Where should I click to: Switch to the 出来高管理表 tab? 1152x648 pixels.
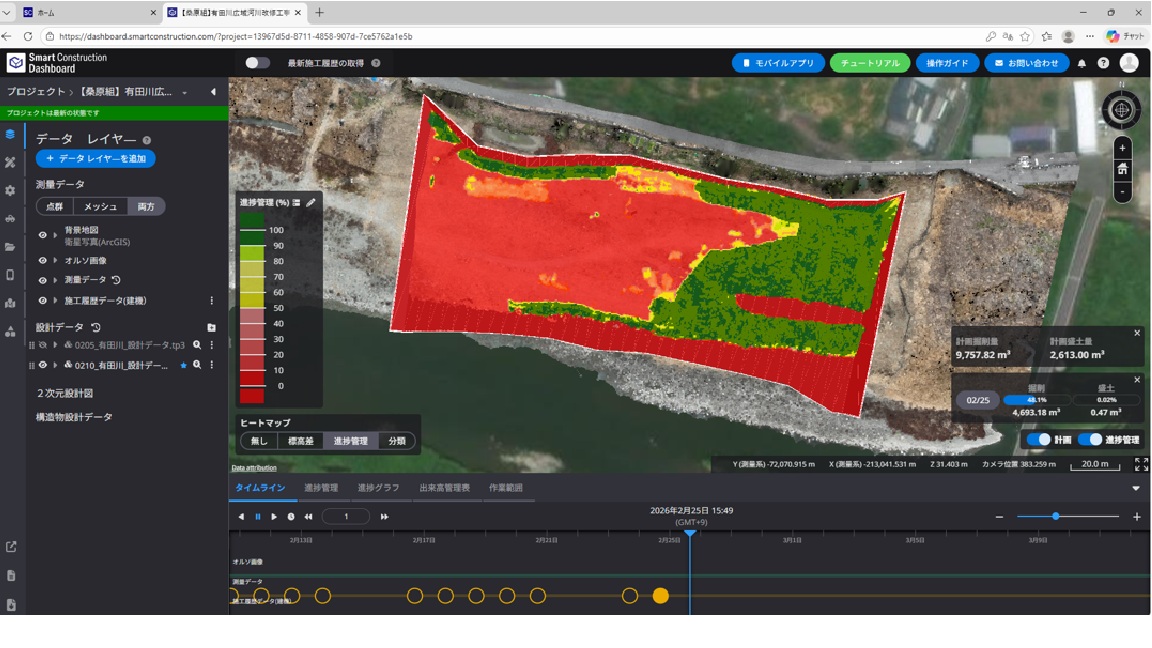pyautogui.click(x=444, y=488)
